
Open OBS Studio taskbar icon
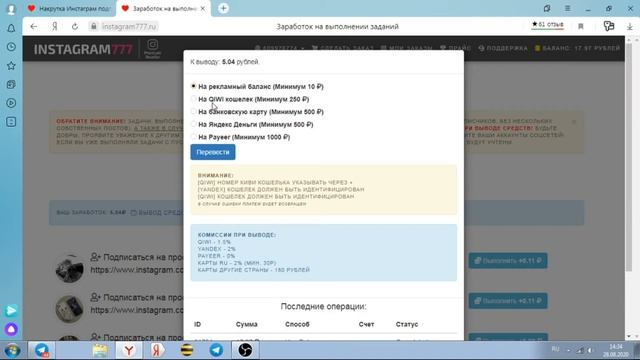245,350
